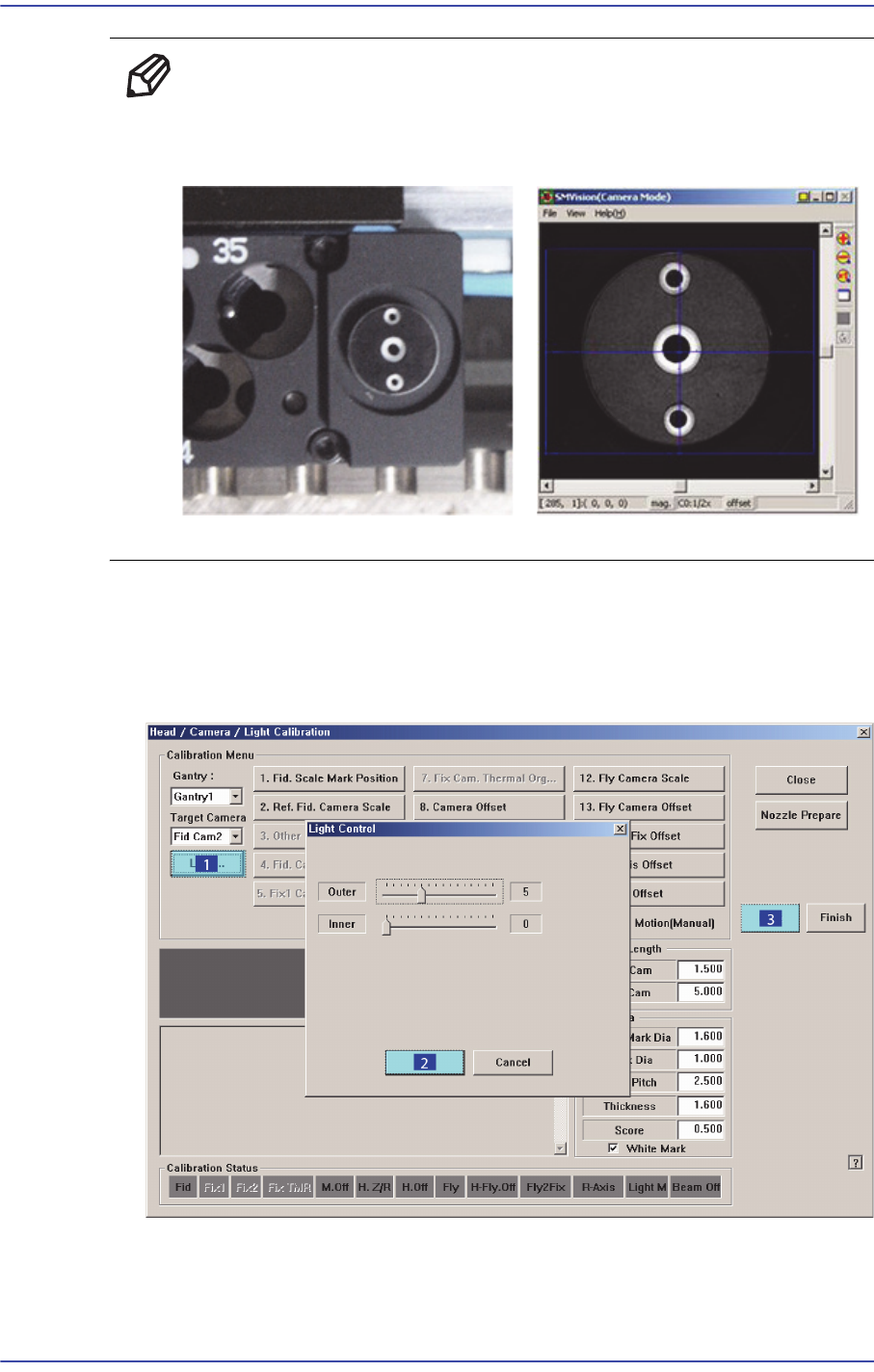Screen dimensions: 874x1372
Task: Click 1. Fid. Scale Mark Position button
Action: (329, 778)
